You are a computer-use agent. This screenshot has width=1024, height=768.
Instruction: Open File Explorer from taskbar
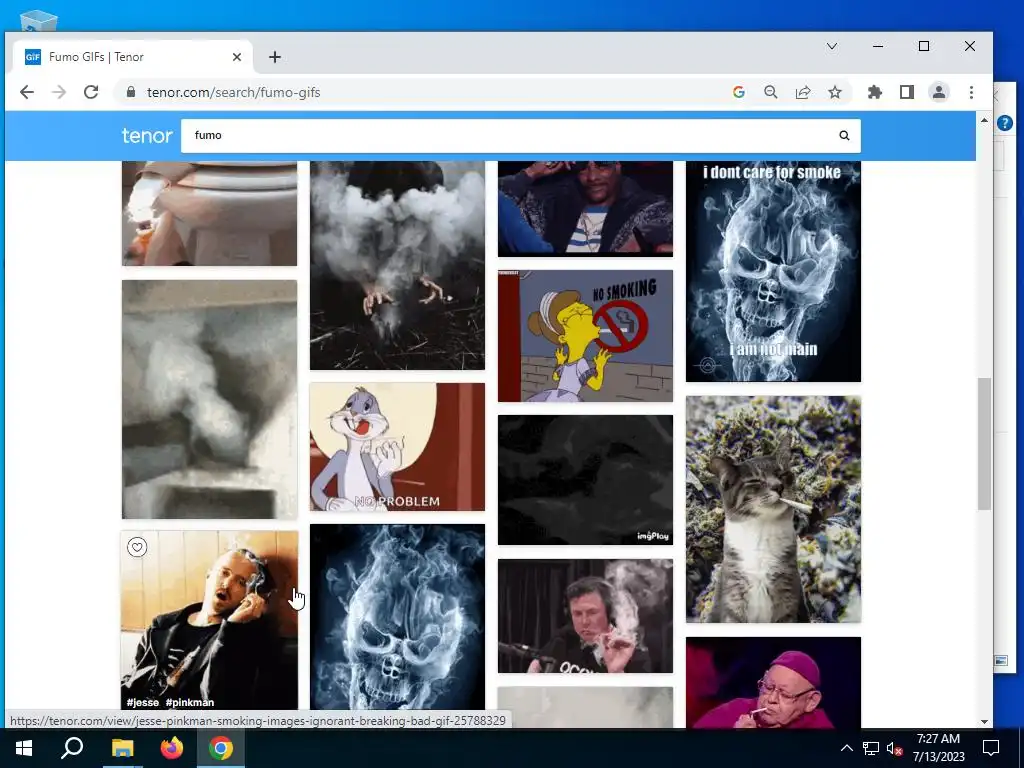[x=122, y=748]
